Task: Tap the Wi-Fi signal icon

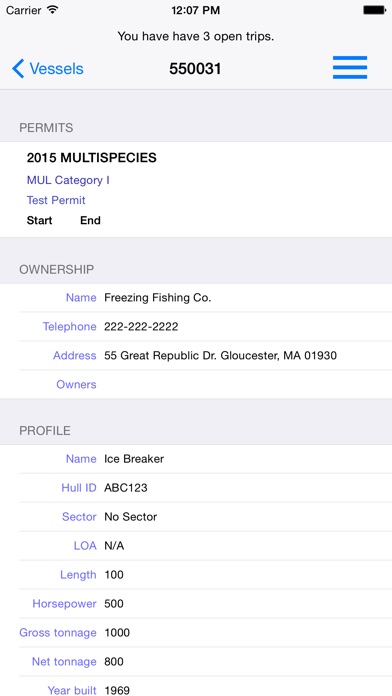Action: coord(53,9)
